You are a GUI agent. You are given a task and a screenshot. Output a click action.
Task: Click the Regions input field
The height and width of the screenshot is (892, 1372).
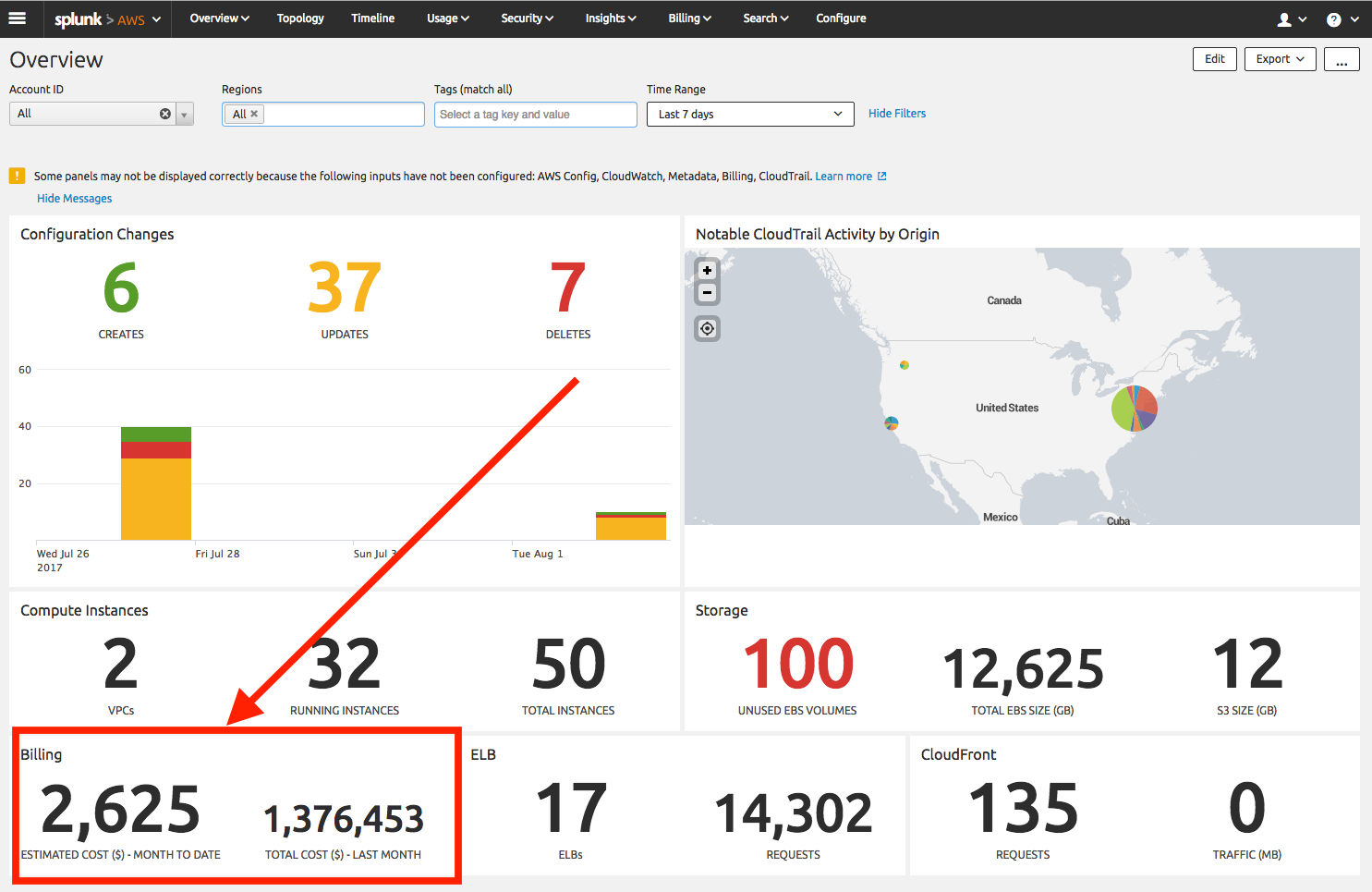tap(323, 114)
